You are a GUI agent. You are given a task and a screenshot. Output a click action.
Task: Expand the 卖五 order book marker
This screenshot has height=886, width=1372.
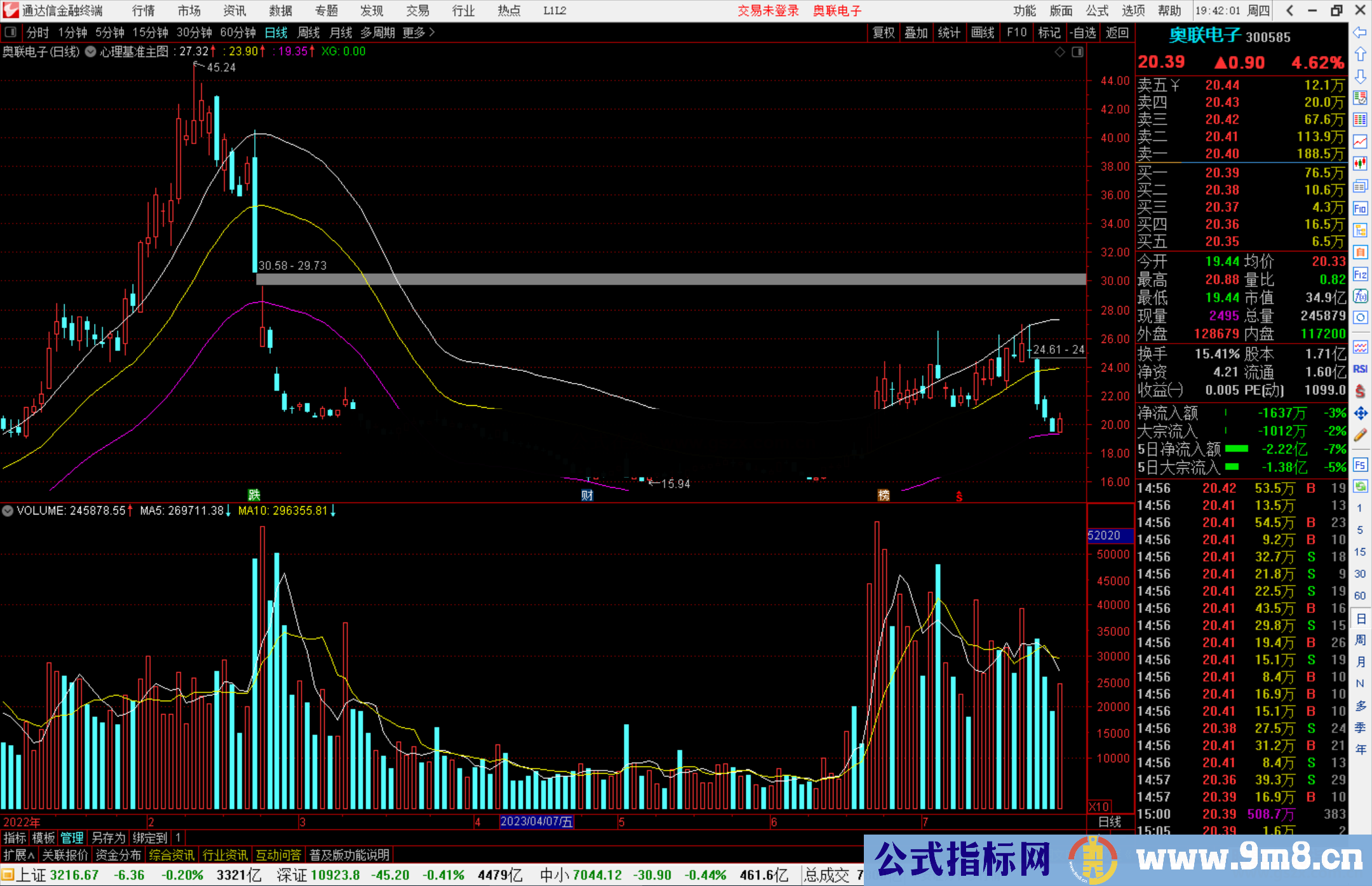pos(1176,85)
